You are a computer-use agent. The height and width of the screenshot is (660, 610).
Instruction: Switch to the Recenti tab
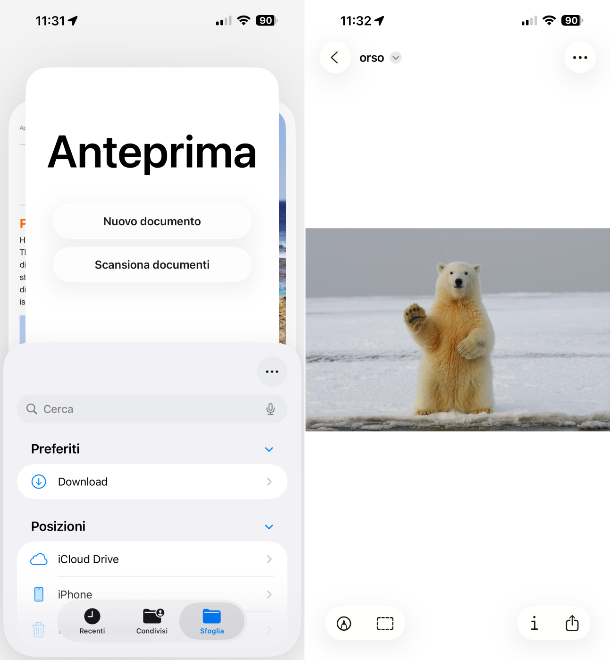click(92, 621)
